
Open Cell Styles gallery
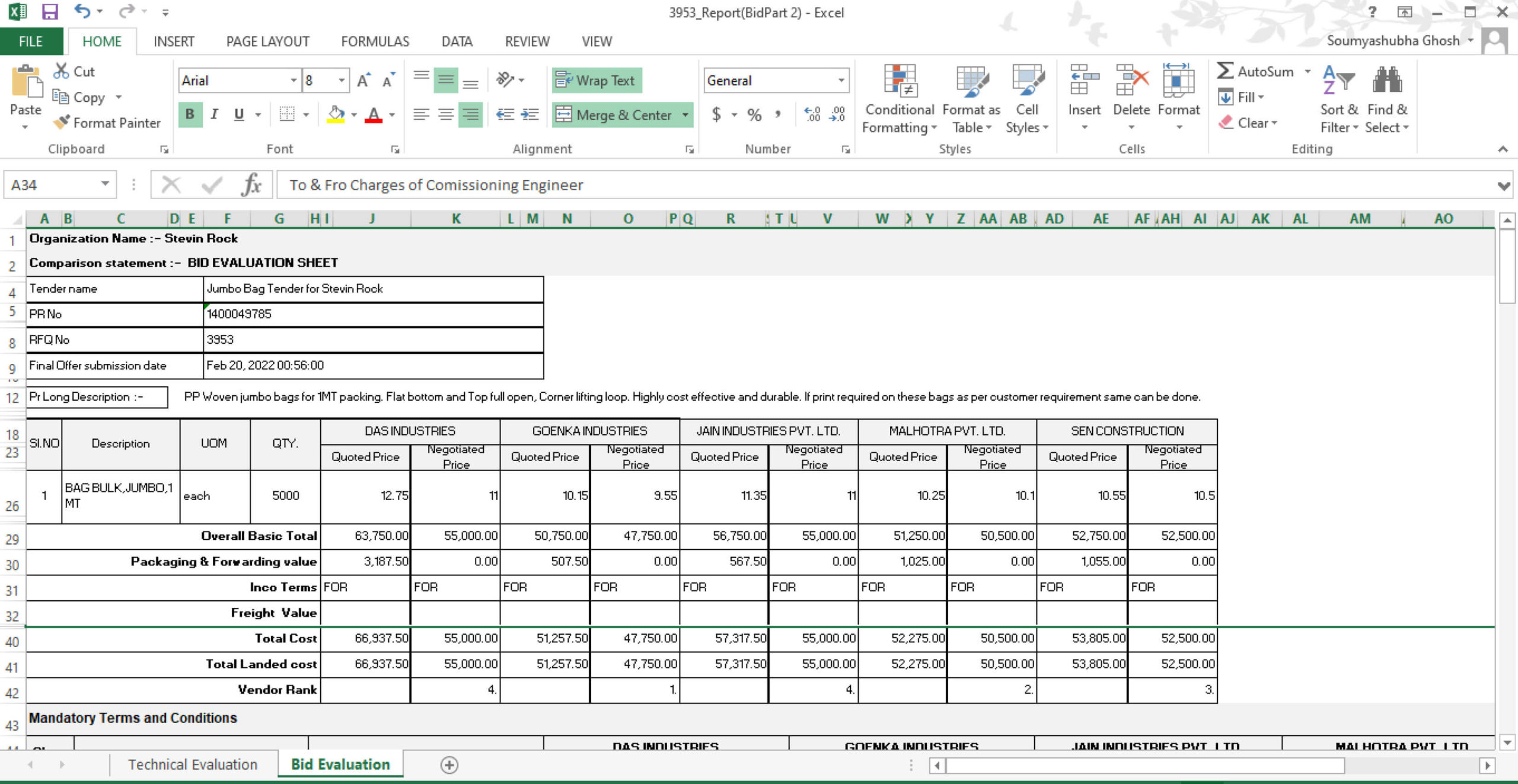pos(1027,99)
